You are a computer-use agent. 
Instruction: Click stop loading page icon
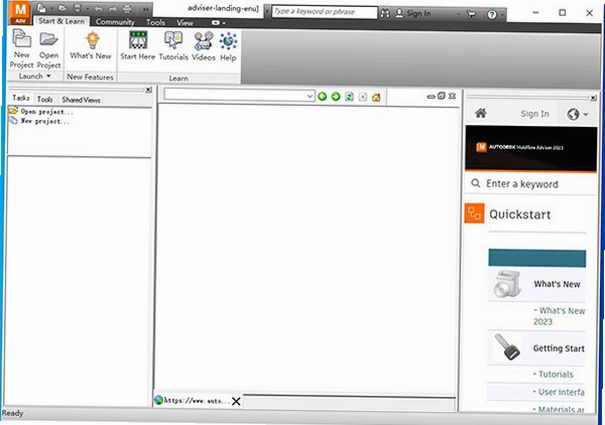click(x=363, y=97)
